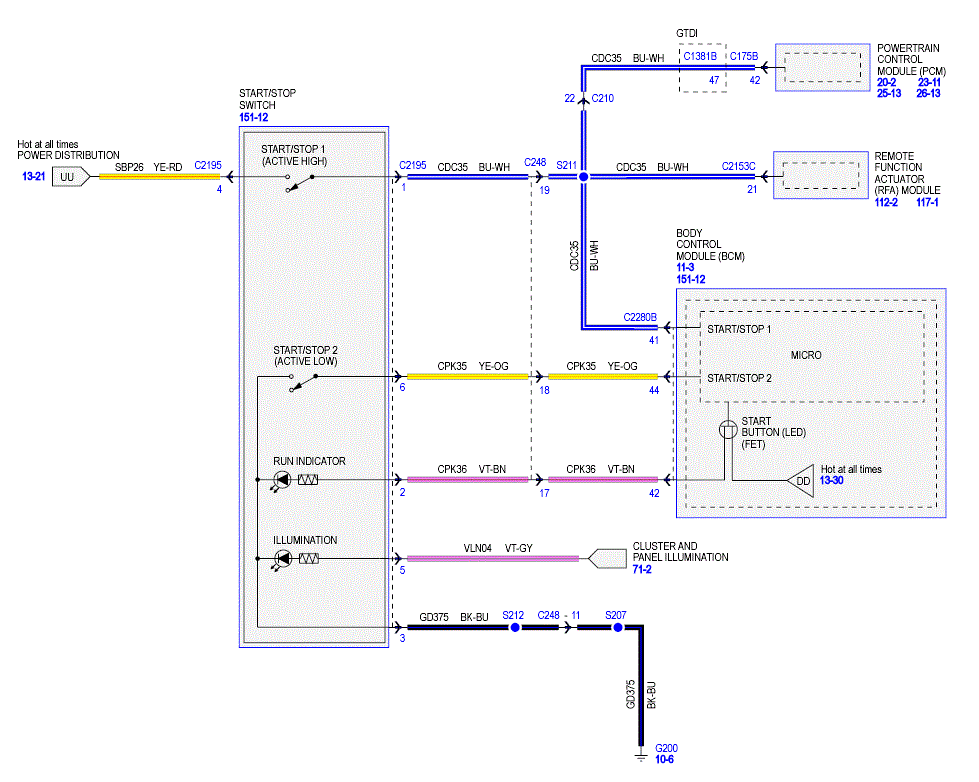Click the Start Button LED FET symbol
The width and height of the screenshot is (979, 782).
click(x=728, y=430)
